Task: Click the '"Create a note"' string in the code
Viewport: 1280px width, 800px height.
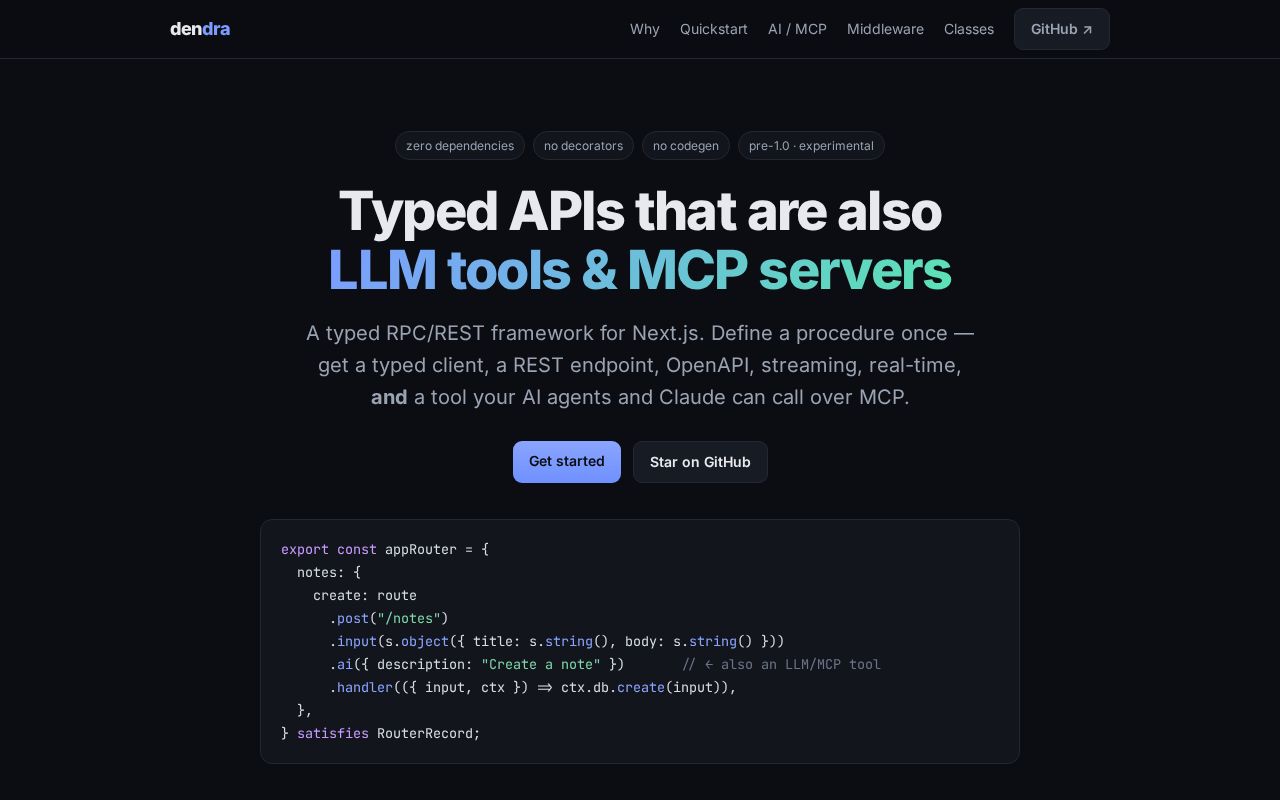Action: coord(541,665)
